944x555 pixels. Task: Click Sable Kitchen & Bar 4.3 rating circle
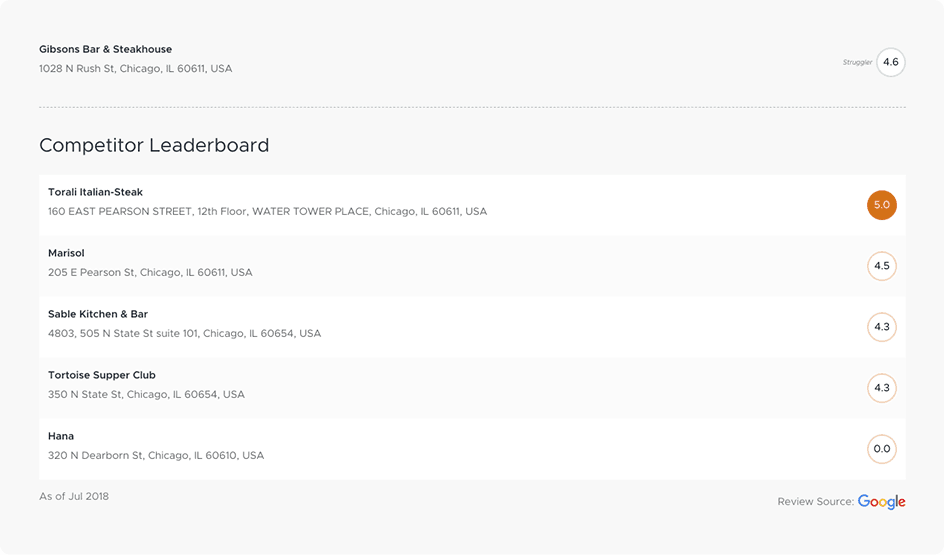coord(881,327)
